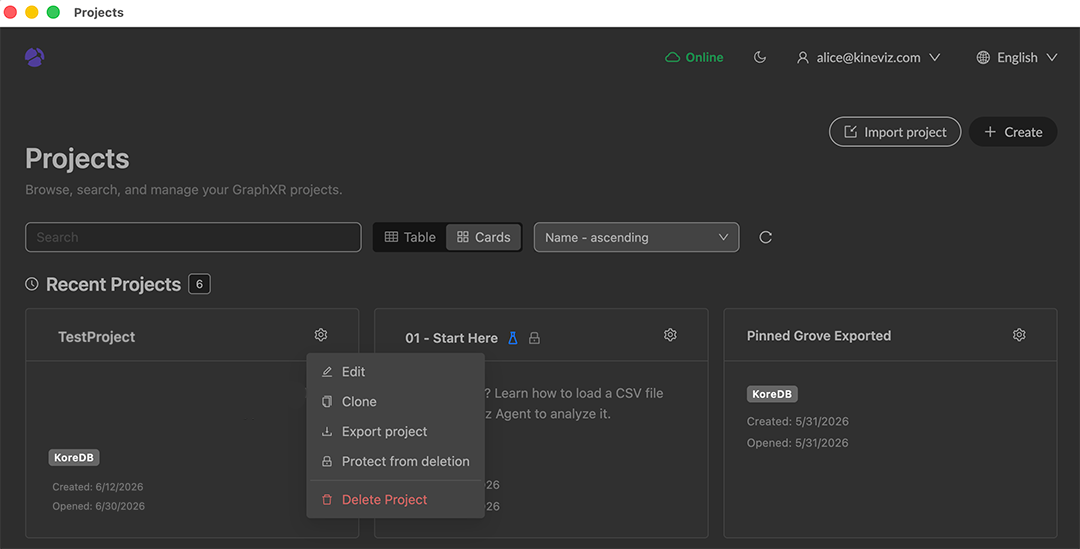Refresh the projects list

click(x=765, y=237)
